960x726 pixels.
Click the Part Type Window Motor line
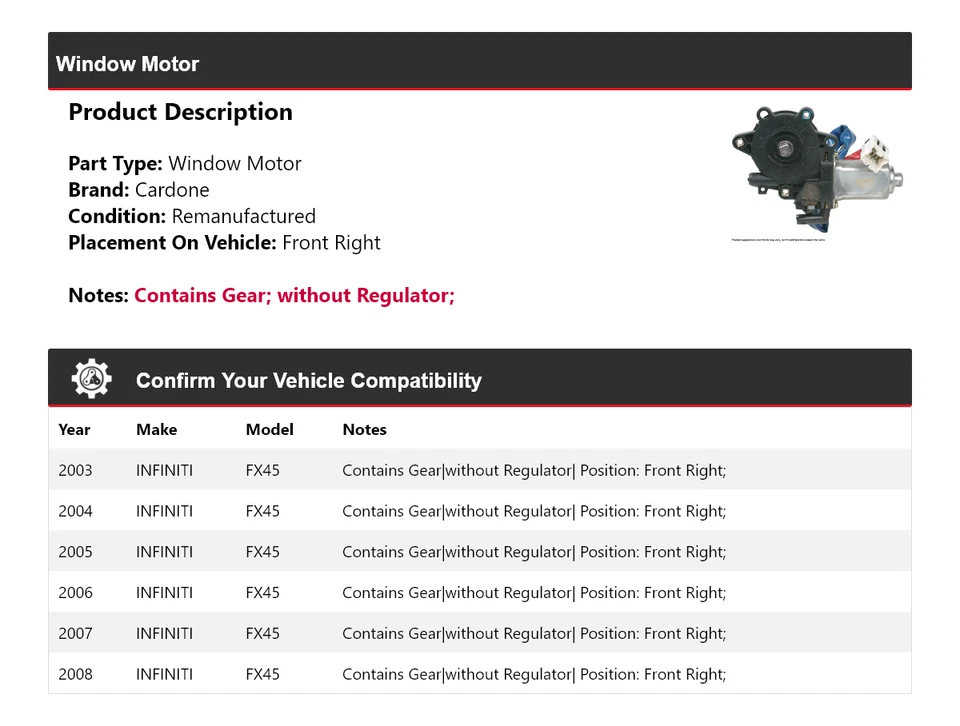click(x=184, y=163)
